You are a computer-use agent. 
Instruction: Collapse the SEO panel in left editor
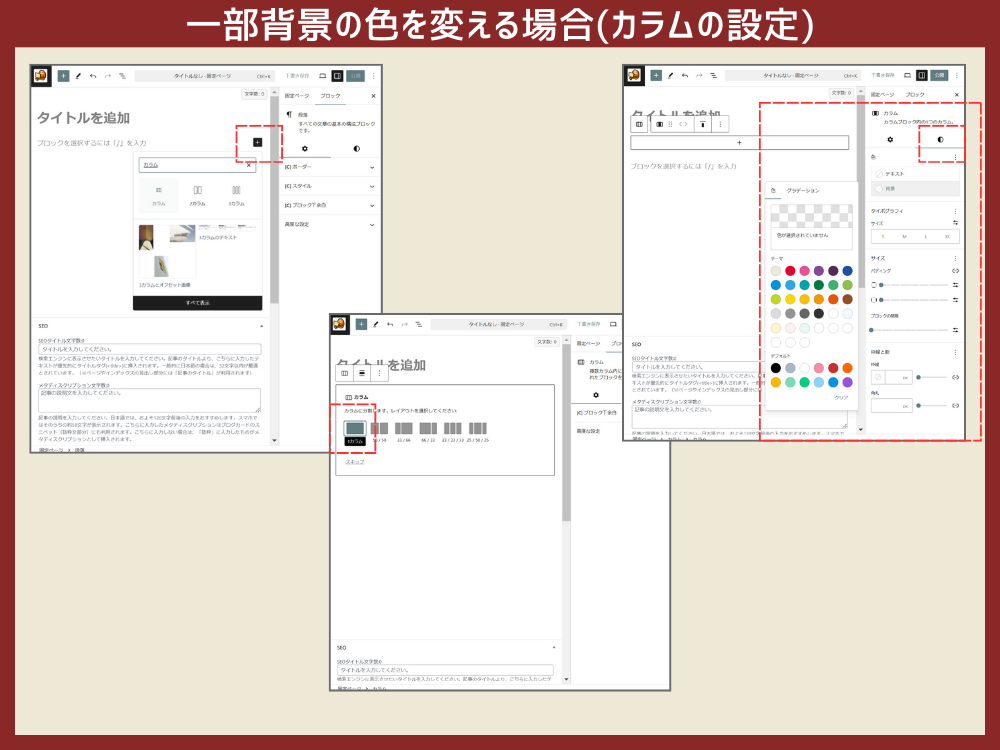(x=261, y=326)
